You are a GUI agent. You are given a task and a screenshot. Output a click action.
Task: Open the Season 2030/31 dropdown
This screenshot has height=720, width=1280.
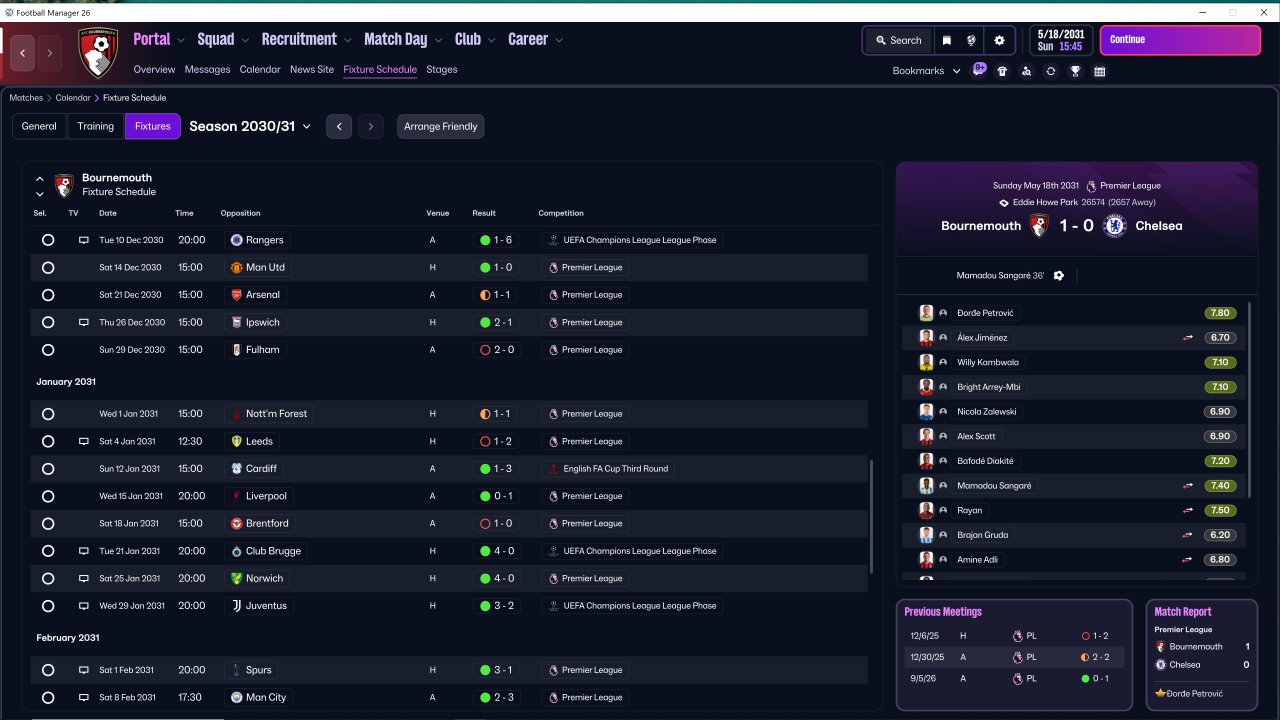coord(250,126)
